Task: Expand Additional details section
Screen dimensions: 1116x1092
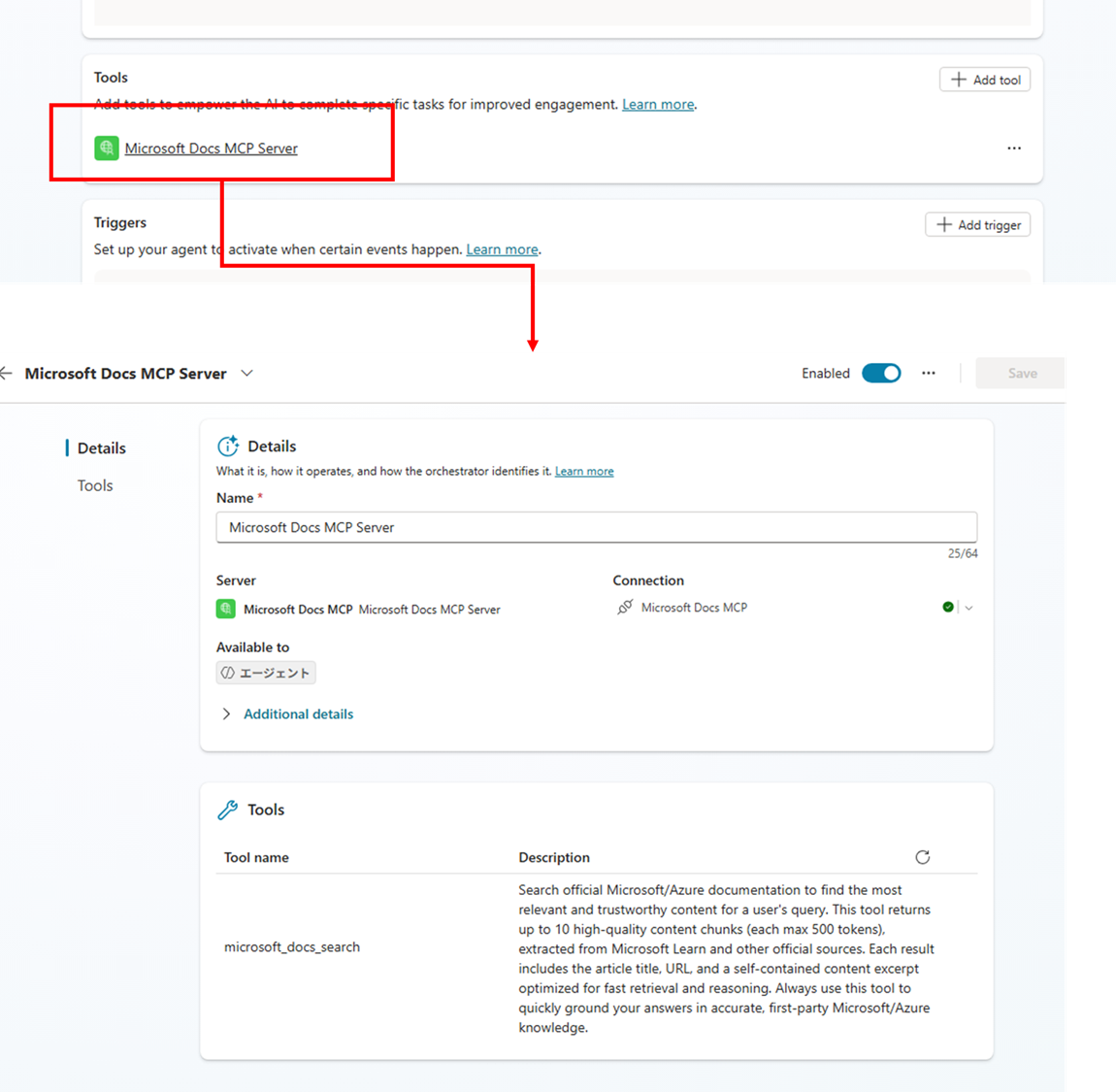Action: point(226,714)
